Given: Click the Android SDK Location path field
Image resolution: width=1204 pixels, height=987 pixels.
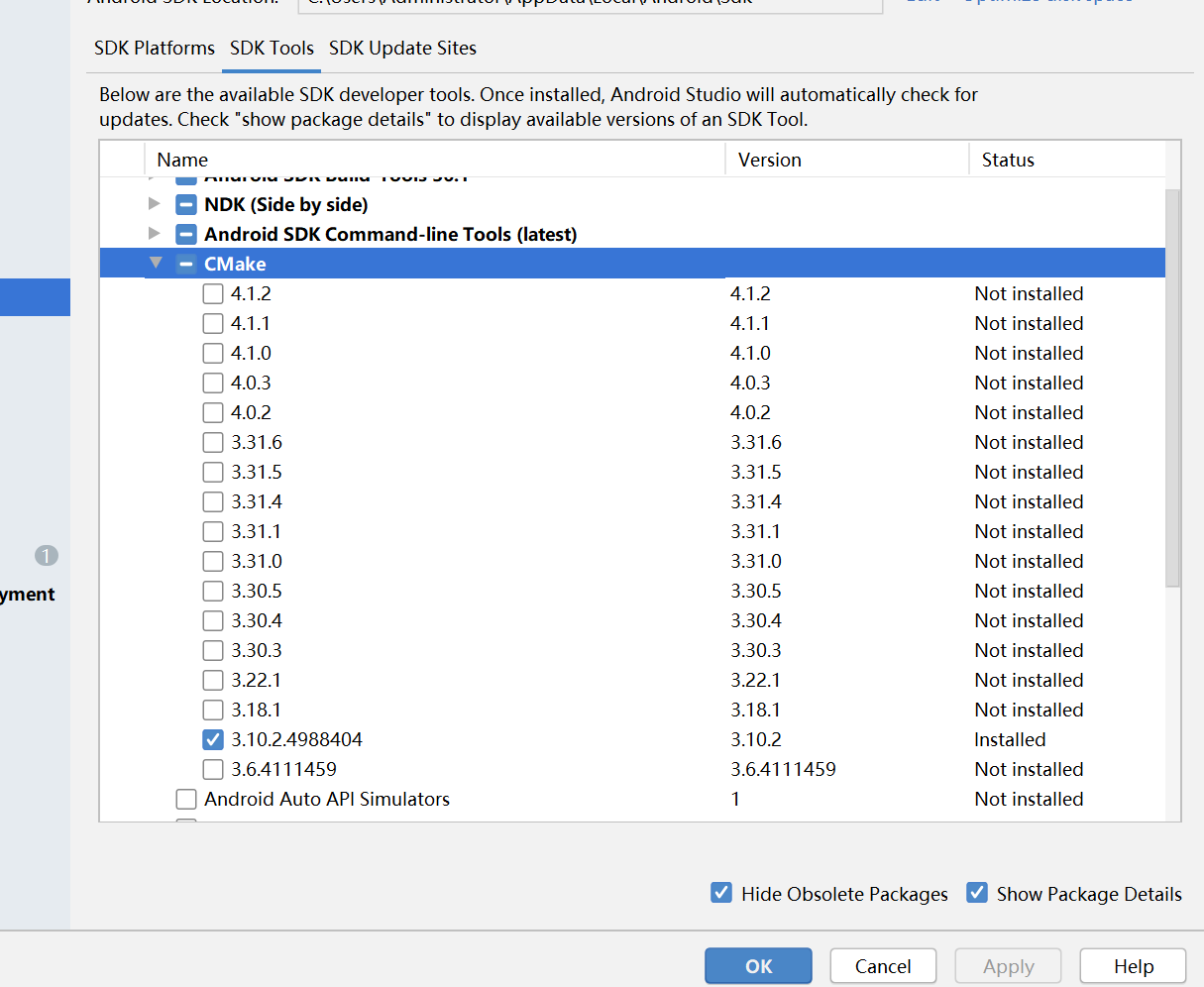Looking at the screenshot, I should [x=591, y=4].
